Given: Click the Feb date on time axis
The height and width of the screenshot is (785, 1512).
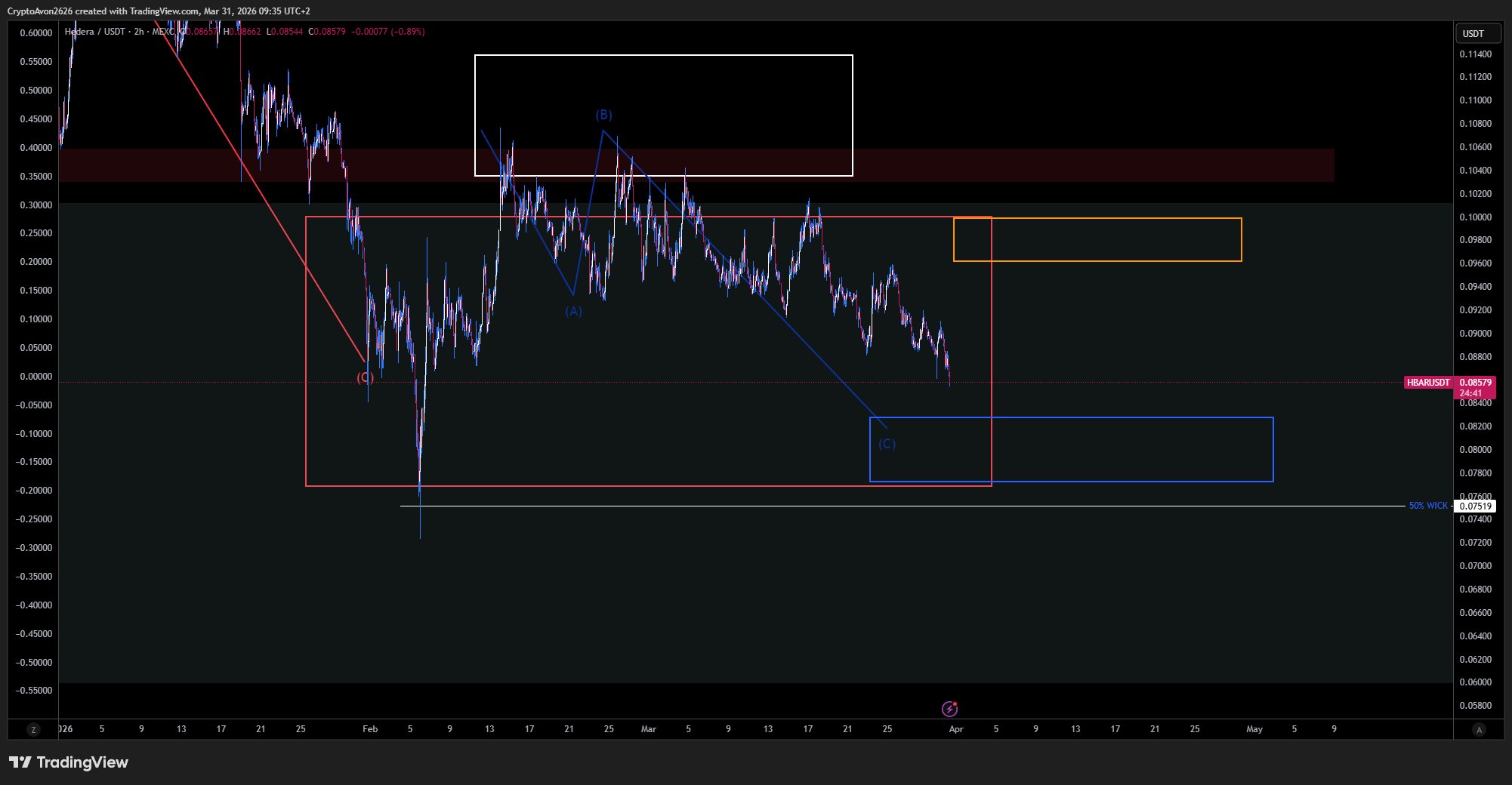Looking at the screenshot, I should 370,729.
